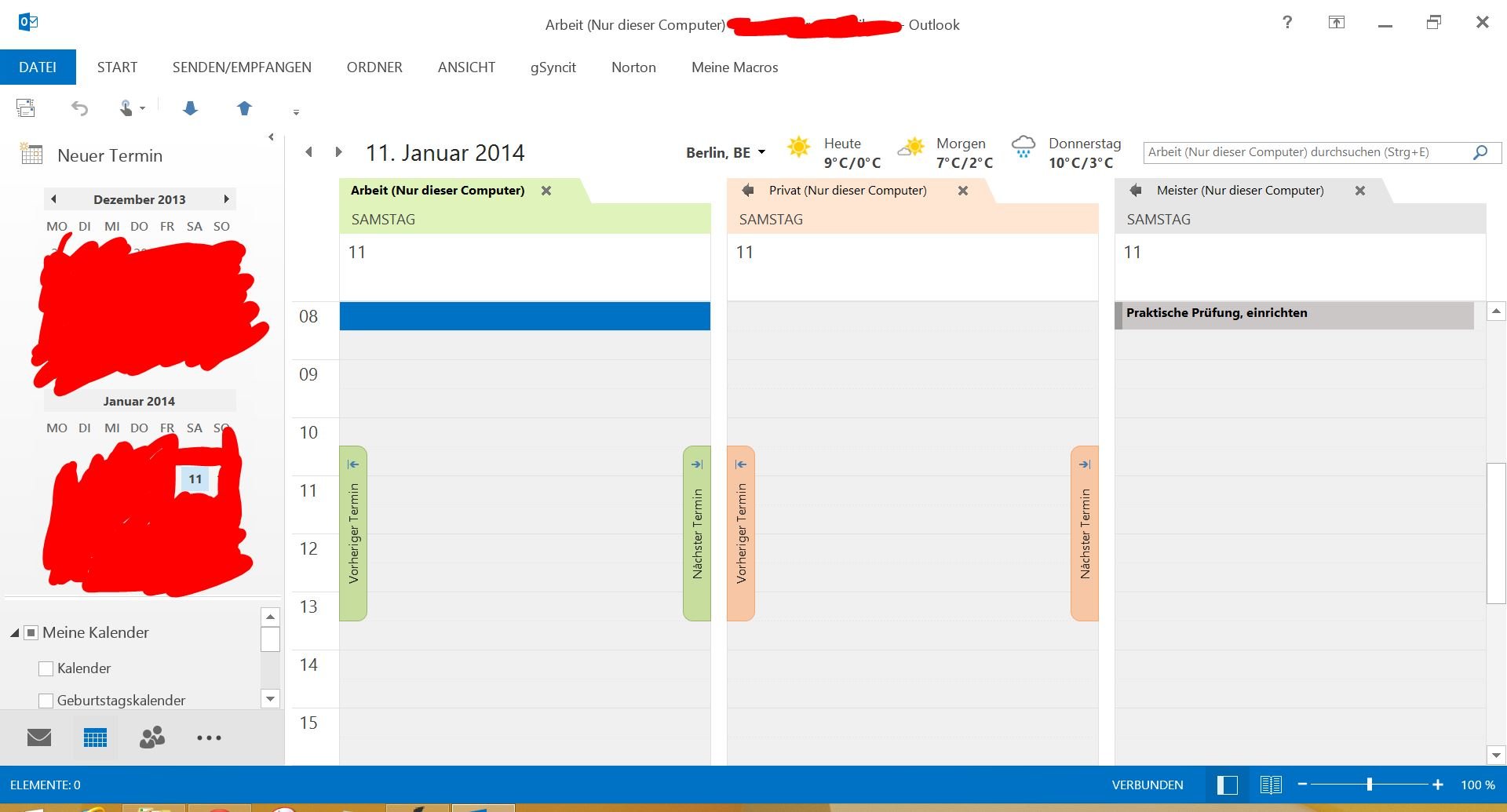Toggle Meine Kalender group checkbox
The width and height of the screenshot is (1507, 812).
[31, 632]
